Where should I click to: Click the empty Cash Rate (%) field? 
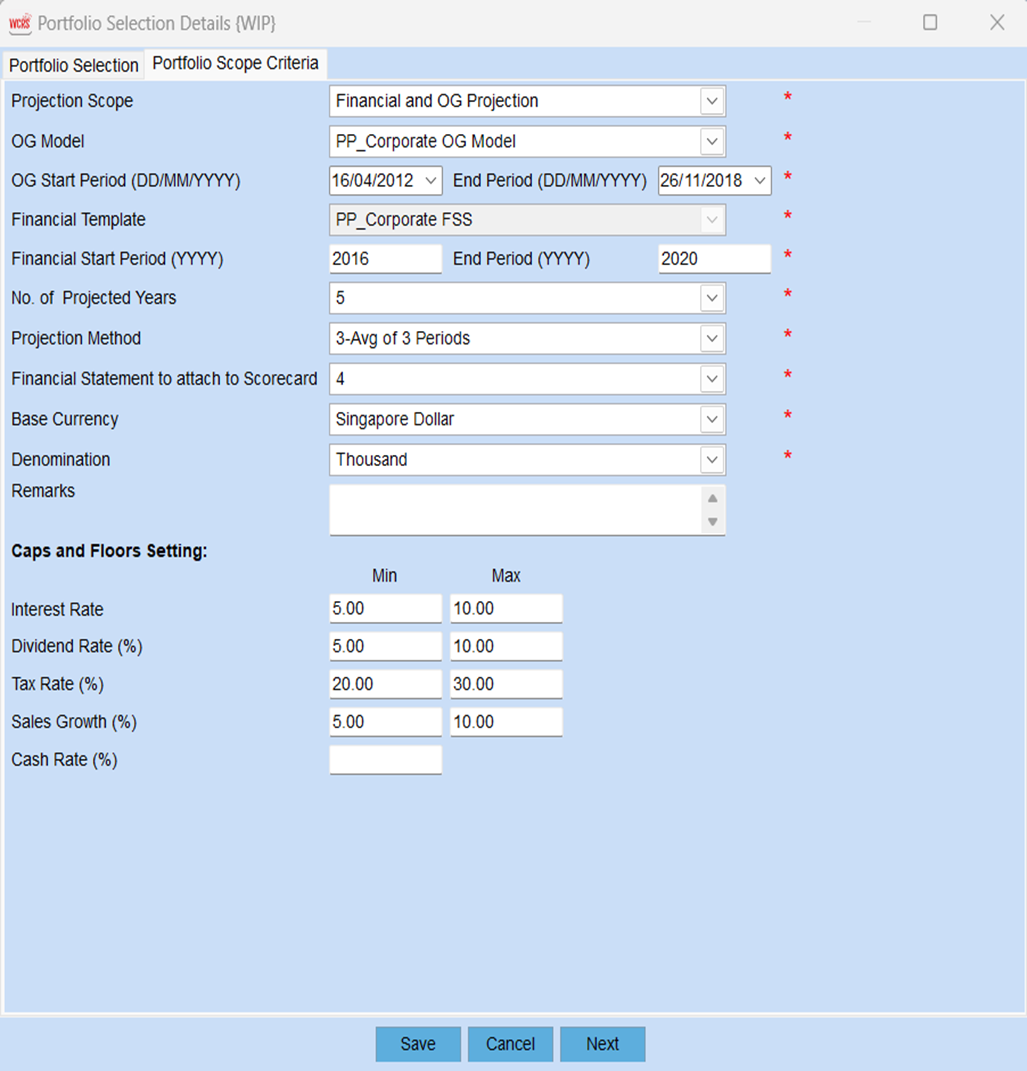click(385, 760)
